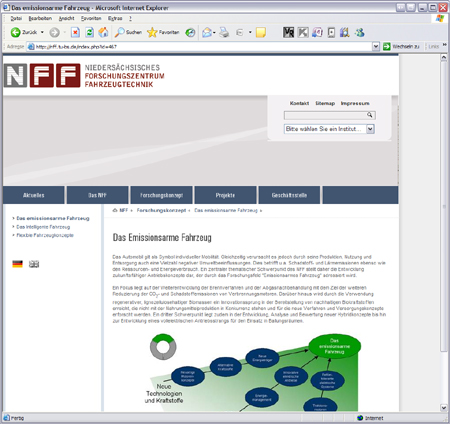This screenshot has width=450, height=424.
Task: Open the Suchen search toolbar button
Action: pyautogui.click(x=128, y=32)
